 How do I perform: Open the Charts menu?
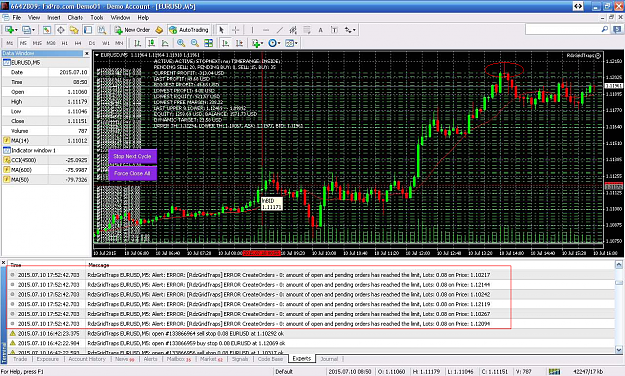(75, 18)
